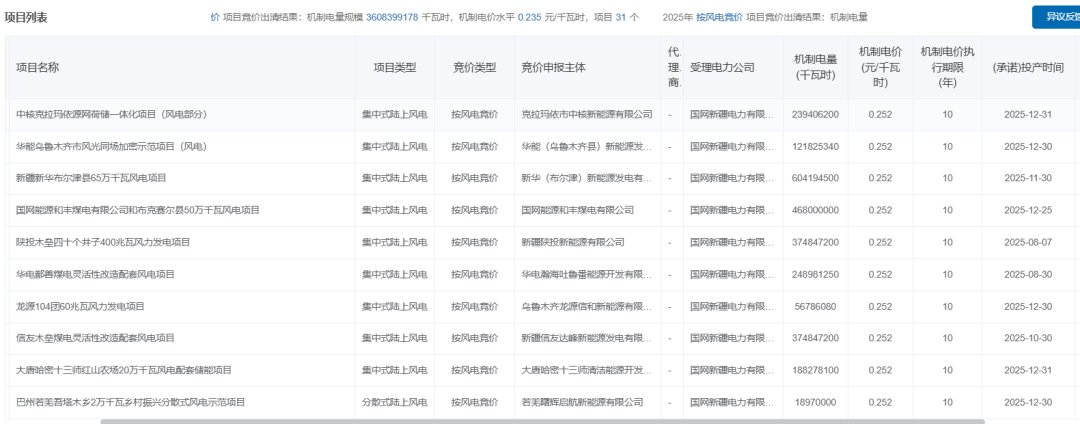Click the 项目名称 column header
This screenshot has width=1080, height=424.
[38, 68]
